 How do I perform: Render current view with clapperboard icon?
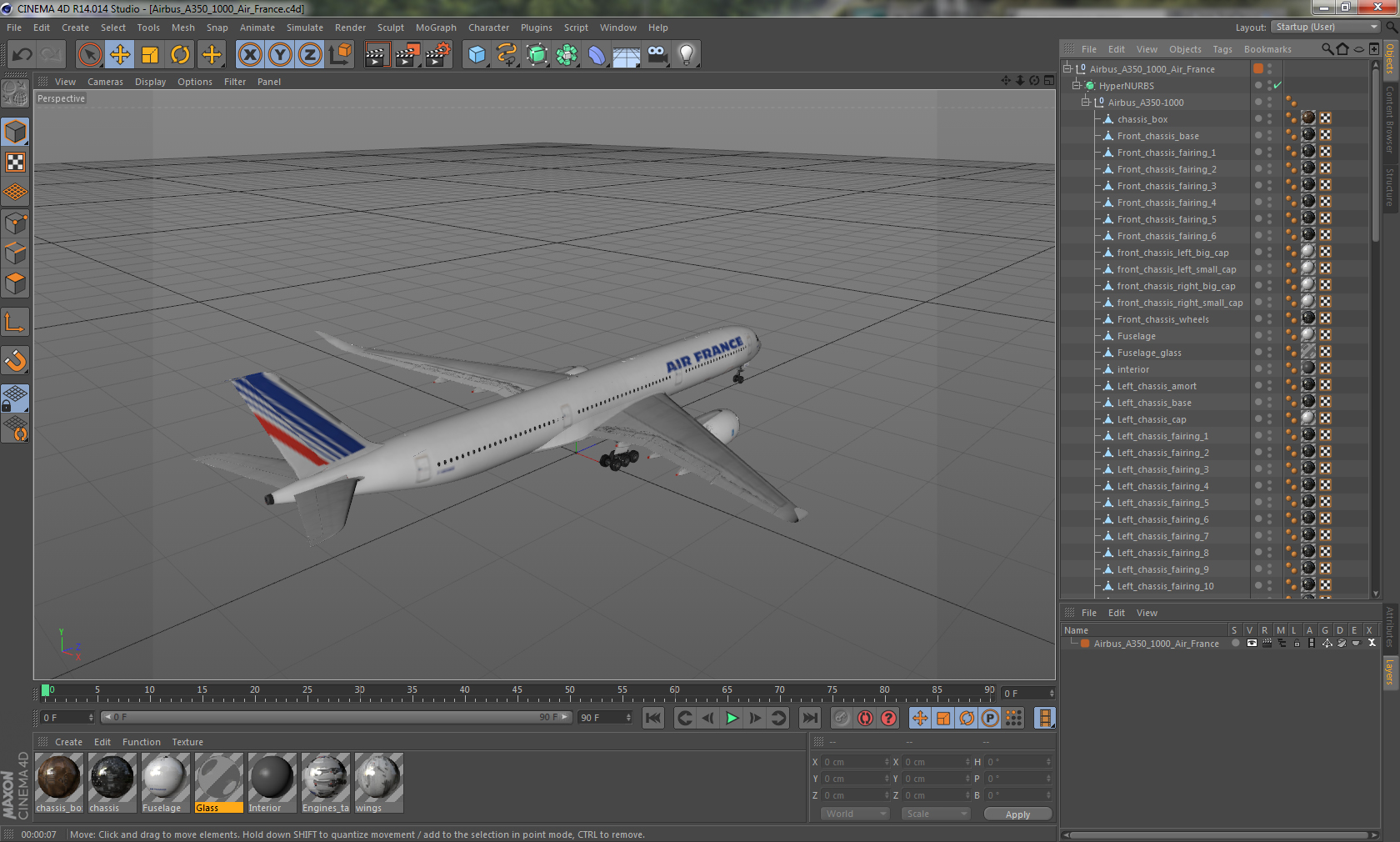coord(377,55)
